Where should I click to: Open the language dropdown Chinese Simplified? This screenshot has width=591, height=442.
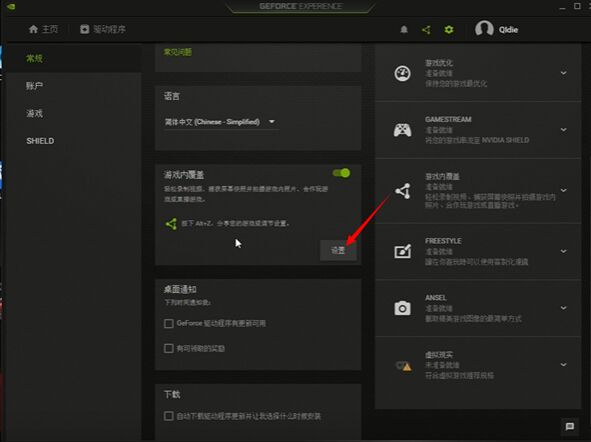[221, 122]
